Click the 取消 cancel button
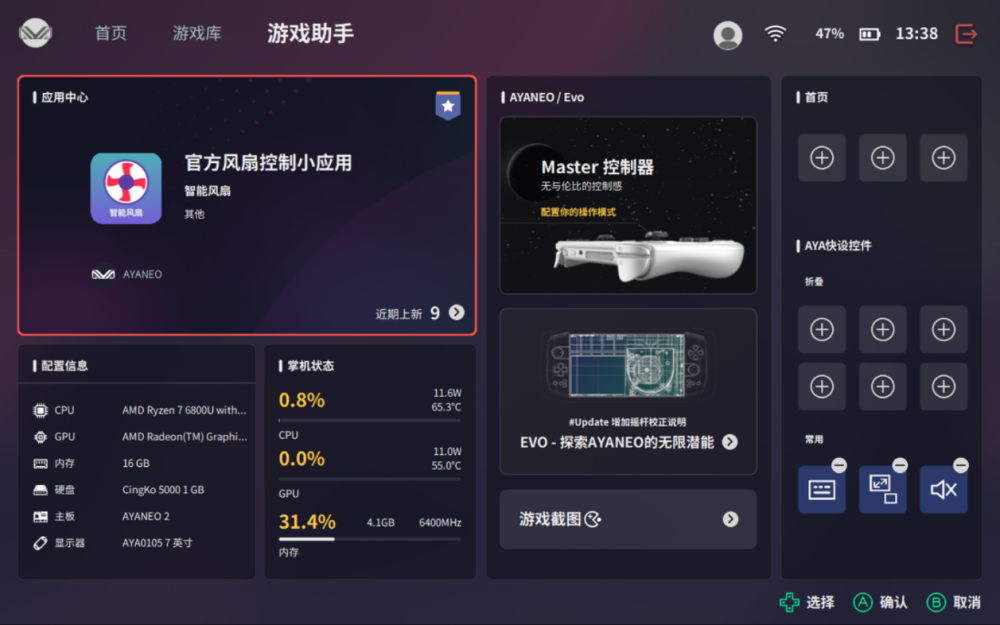 954,602
